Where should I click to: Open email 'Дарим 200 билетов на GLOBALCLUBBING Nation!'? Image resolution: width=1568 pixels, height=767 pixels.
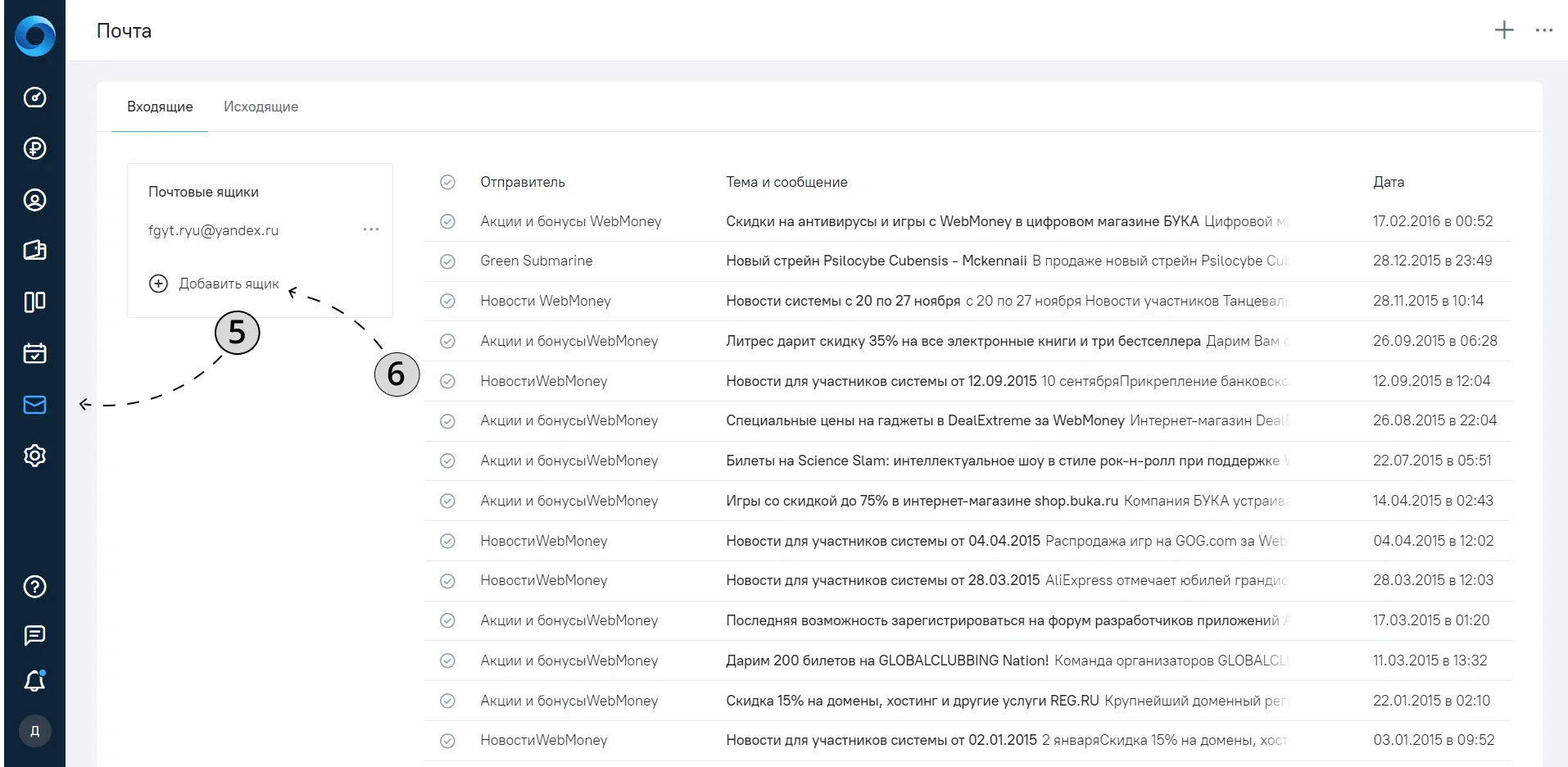coord(887,660)
